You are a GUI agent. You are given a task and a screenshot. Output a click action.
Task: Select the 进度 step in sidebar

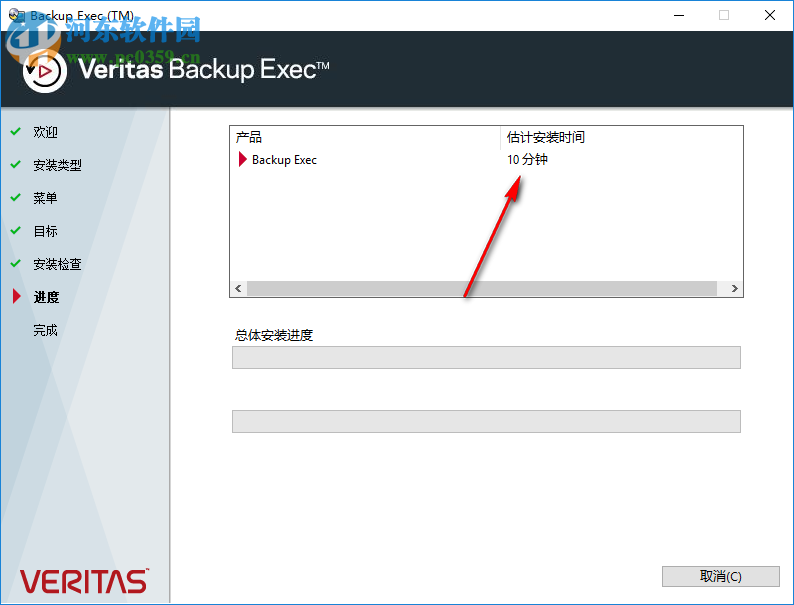[x=46, y=297]
